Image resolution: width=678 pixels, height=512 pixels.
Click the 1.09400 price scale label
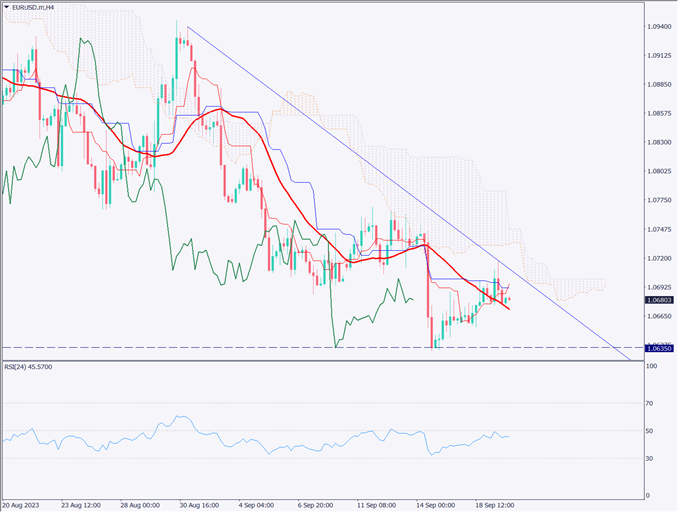click(659, 29)
